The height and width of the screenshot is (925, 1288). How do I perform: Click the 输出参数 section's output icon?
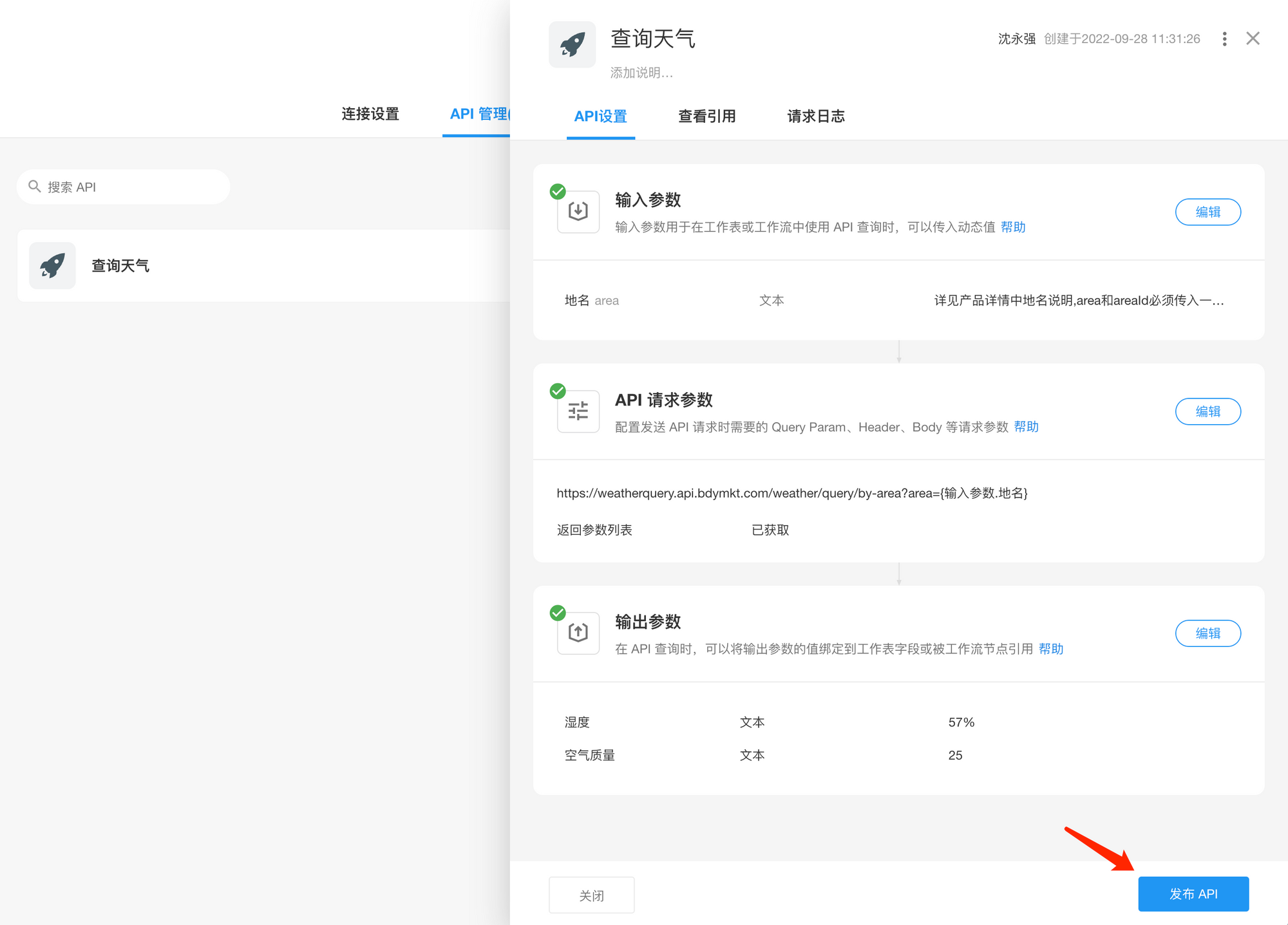(578, 633)
